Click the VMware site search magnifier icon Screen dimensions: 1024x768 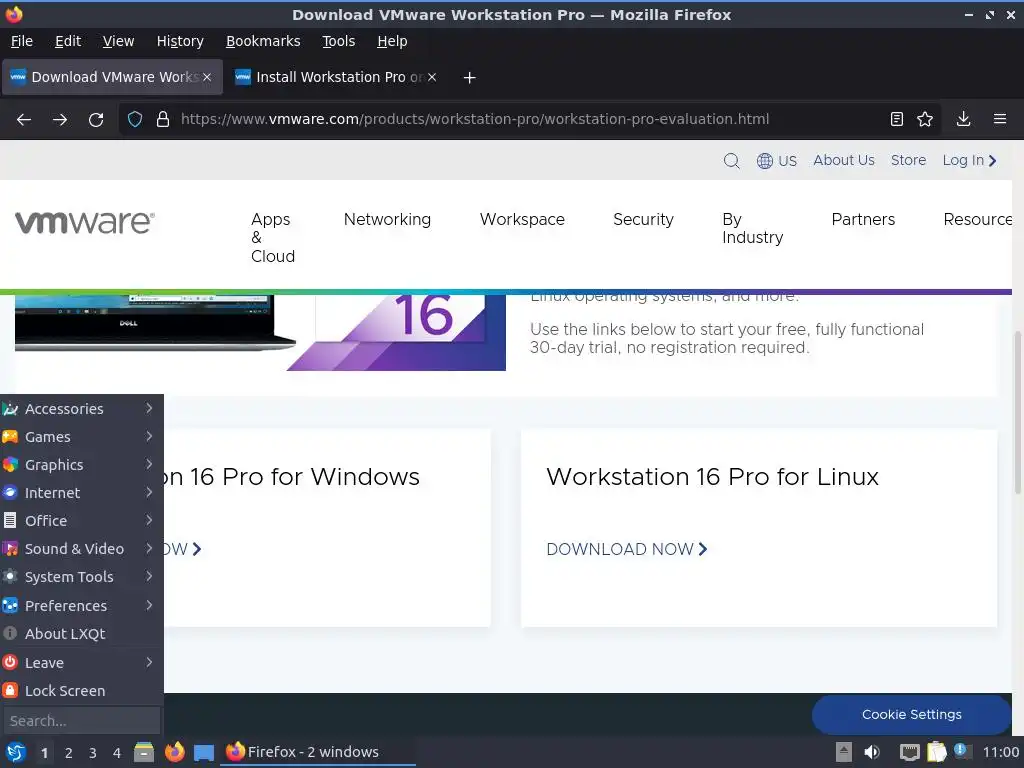tap(731, 161)
